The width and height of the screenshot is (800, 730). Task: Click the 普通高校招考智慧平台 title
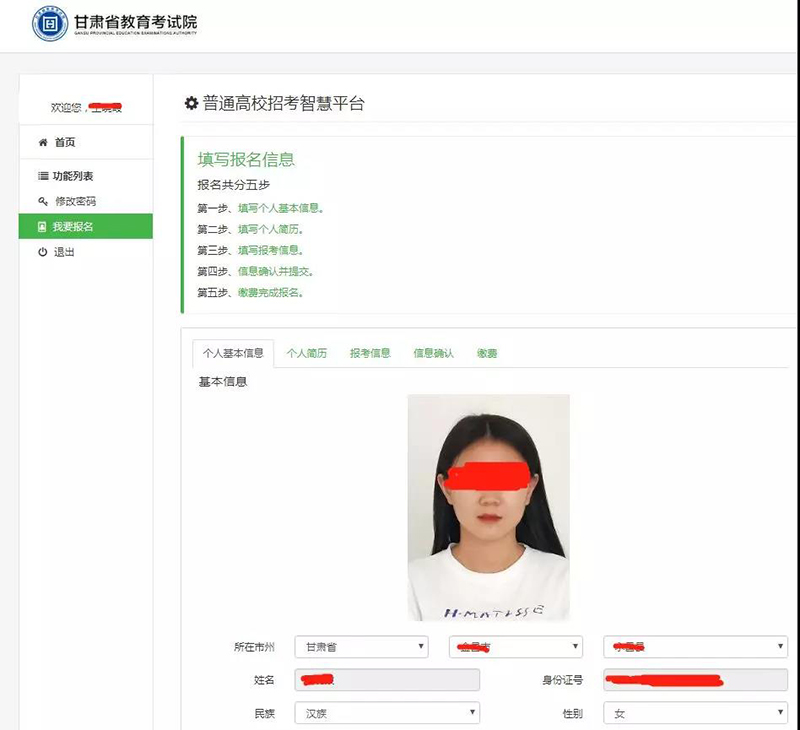click(284, 103)
